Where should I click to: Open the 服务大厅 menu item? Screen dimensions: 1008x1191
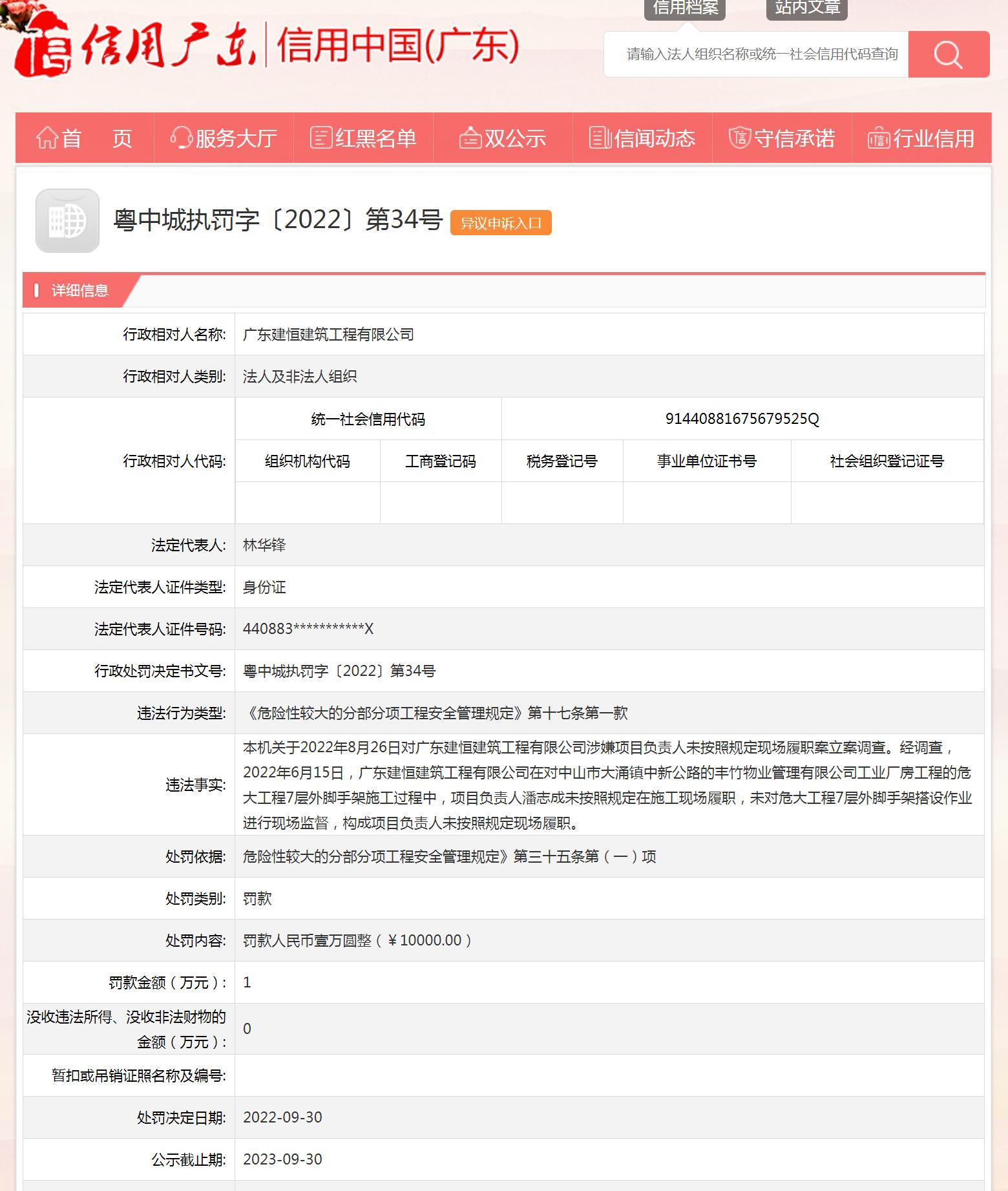pos(224,138)
